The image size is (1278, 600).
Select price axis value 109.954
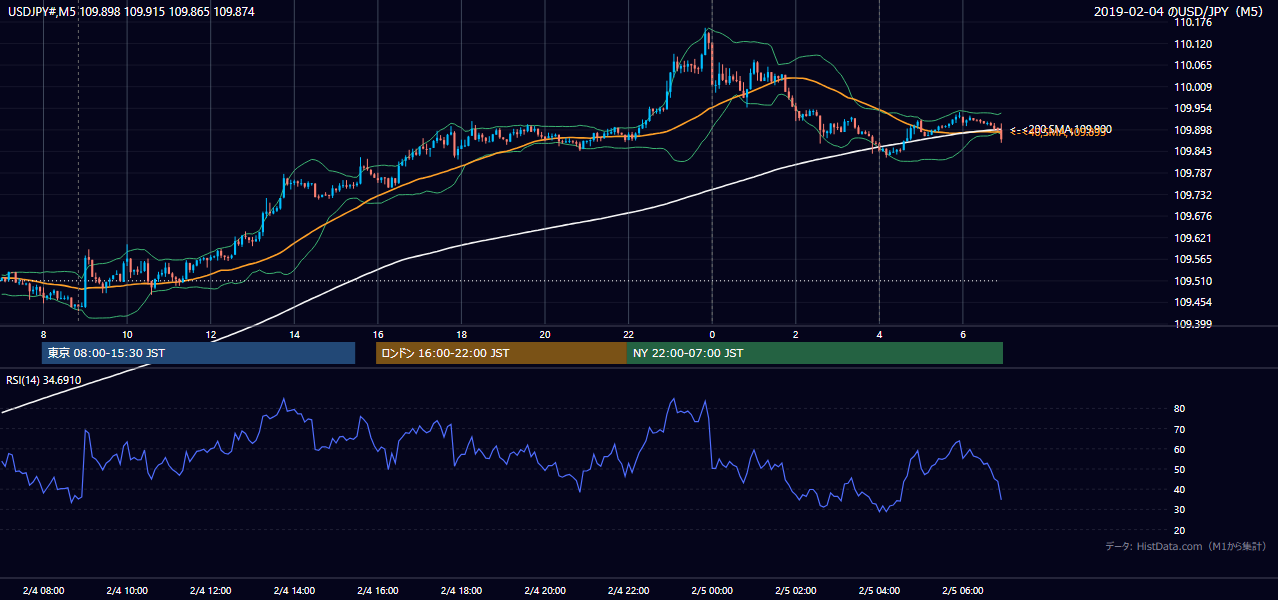pyautogui.click(x=1194, y=108)
